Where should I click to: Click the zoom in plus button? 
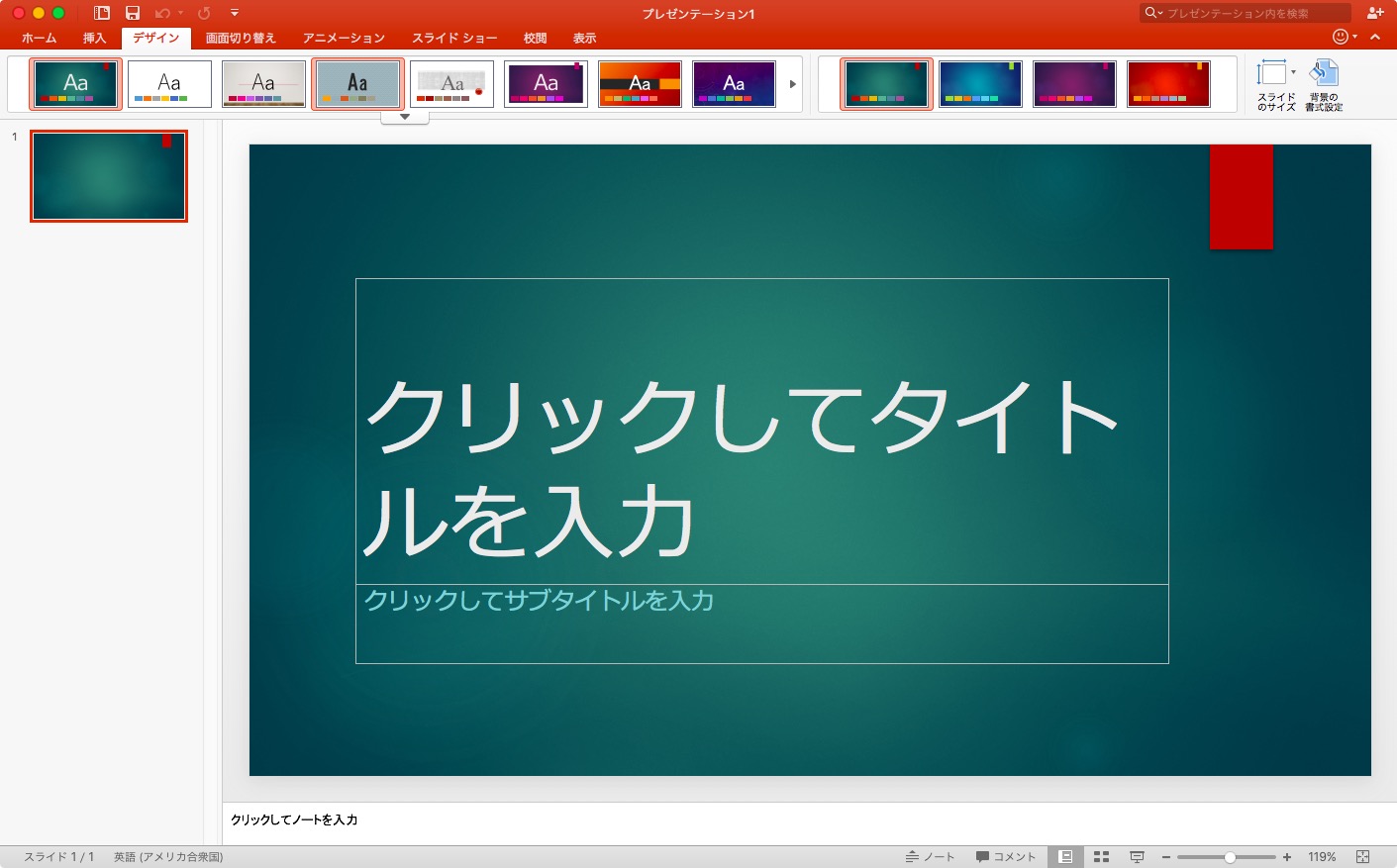coord(1287,857)
